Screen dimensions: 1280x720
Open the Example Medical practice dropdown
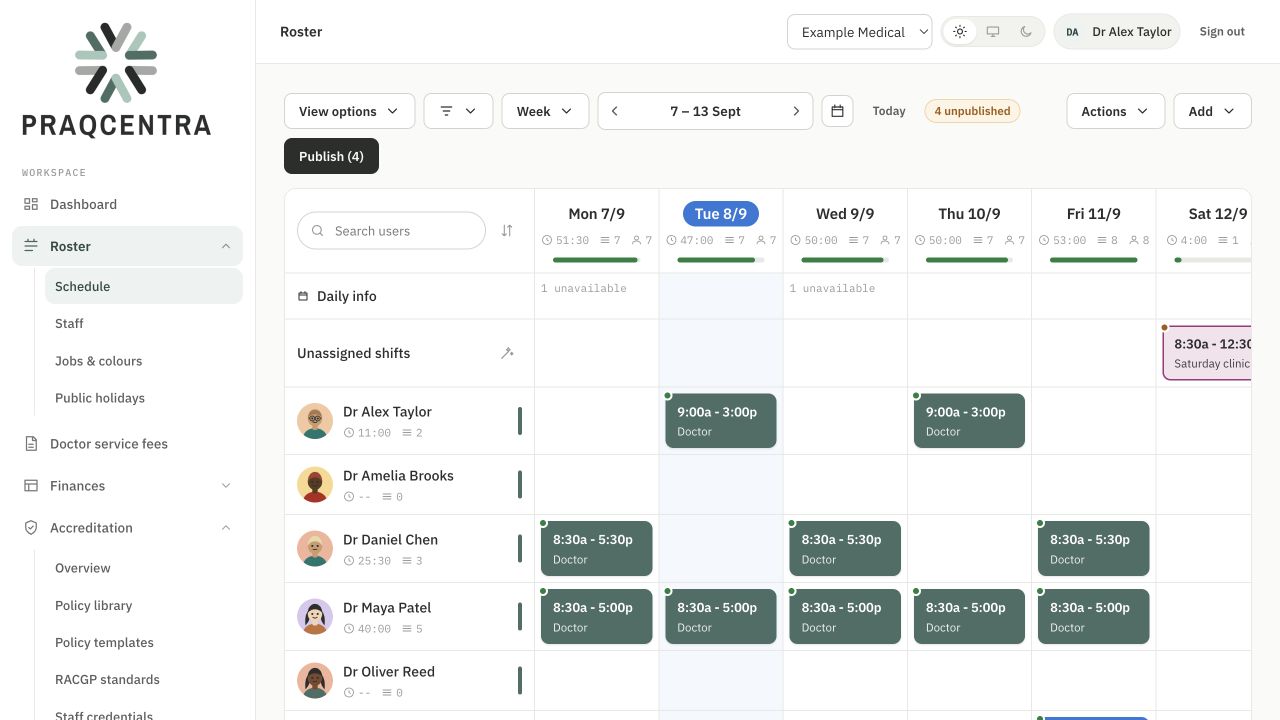click(859, 32)
